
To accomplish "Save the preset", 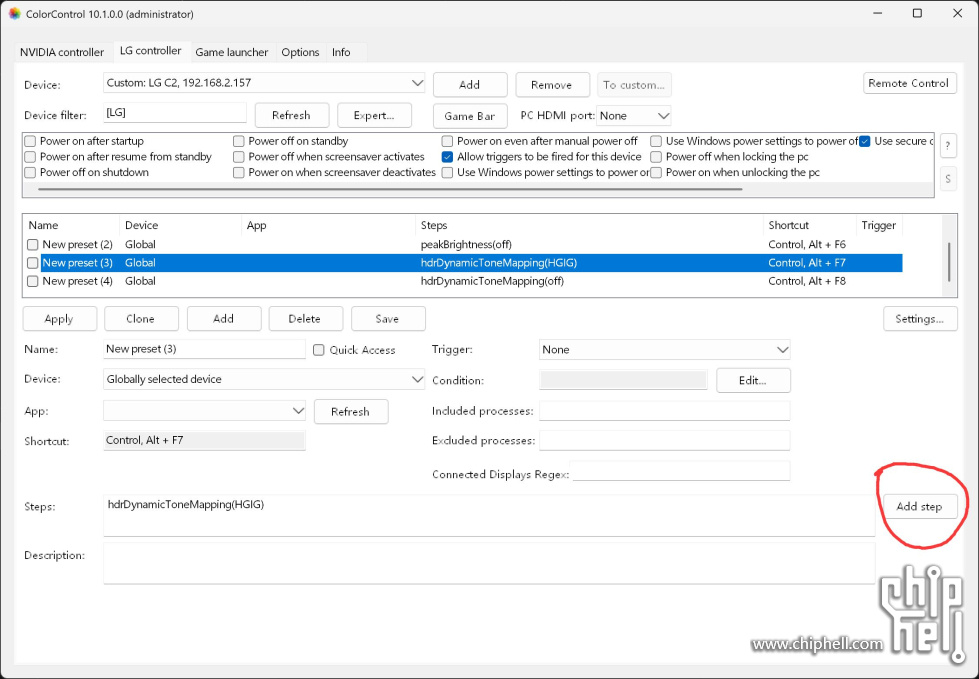I will [388, 319].
